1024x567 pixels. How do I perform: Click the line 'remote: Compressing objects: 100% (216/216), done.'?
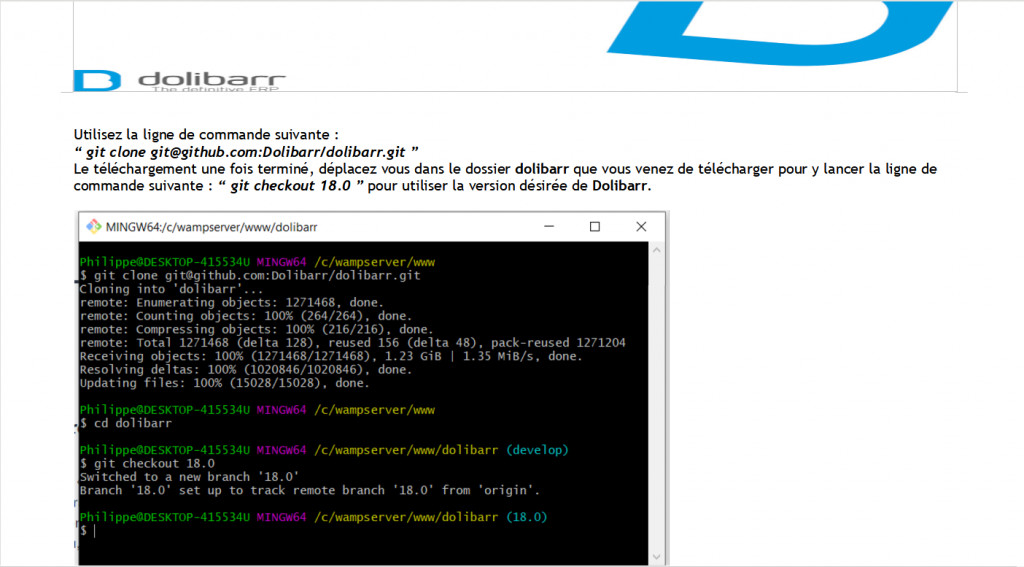tap(256, 329)
